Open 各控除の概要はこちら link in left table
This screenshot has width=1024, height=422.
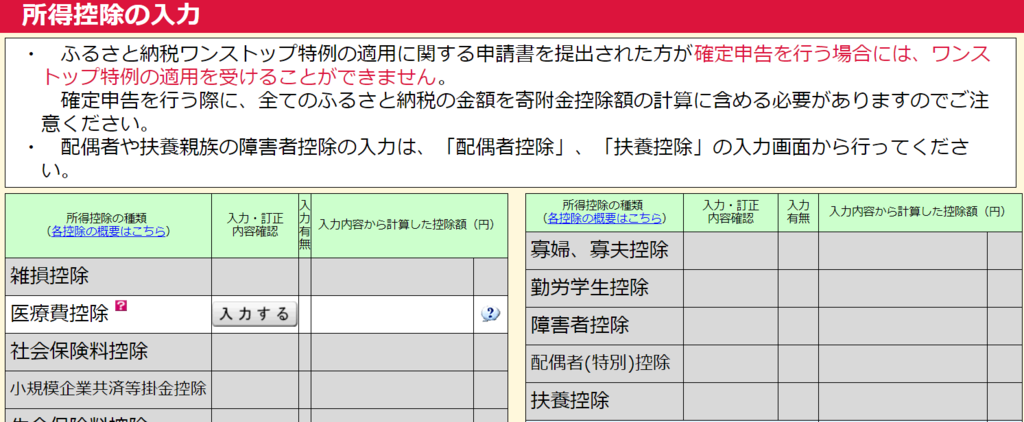[x=108, y=231]
